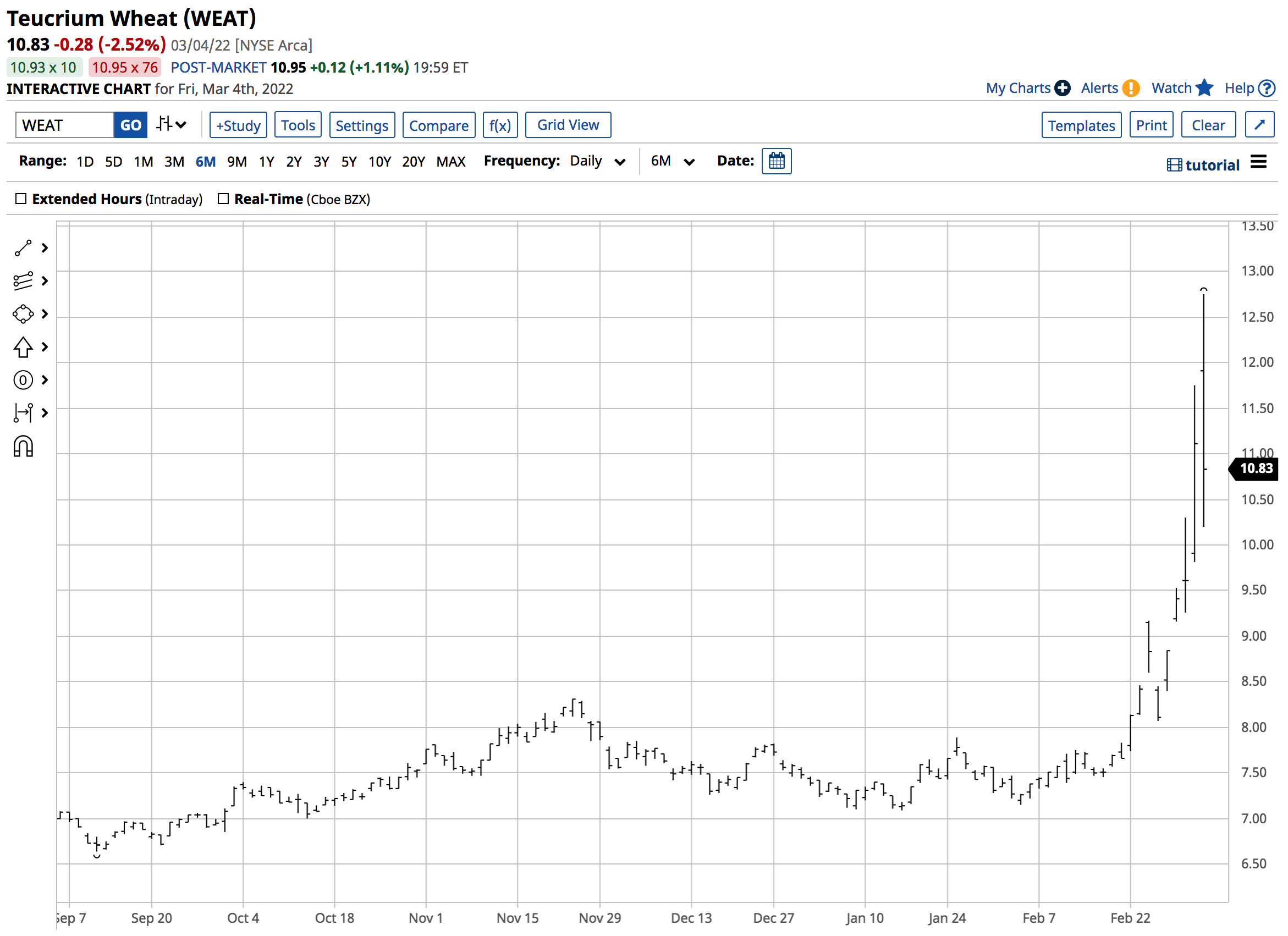Expand the measure tool options chevron

[45, 413]
